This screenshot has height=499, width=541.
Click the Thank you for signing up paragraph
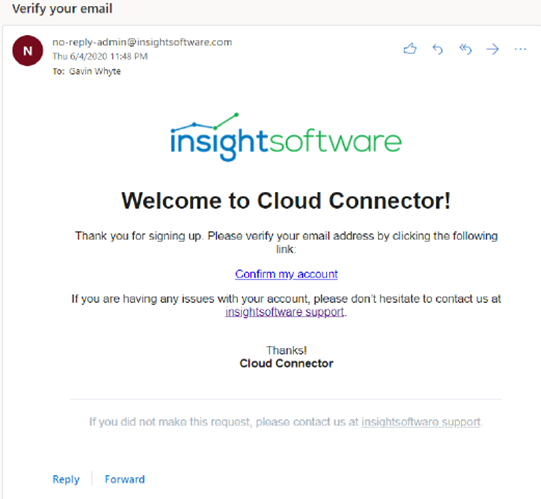tap(286, 242)
